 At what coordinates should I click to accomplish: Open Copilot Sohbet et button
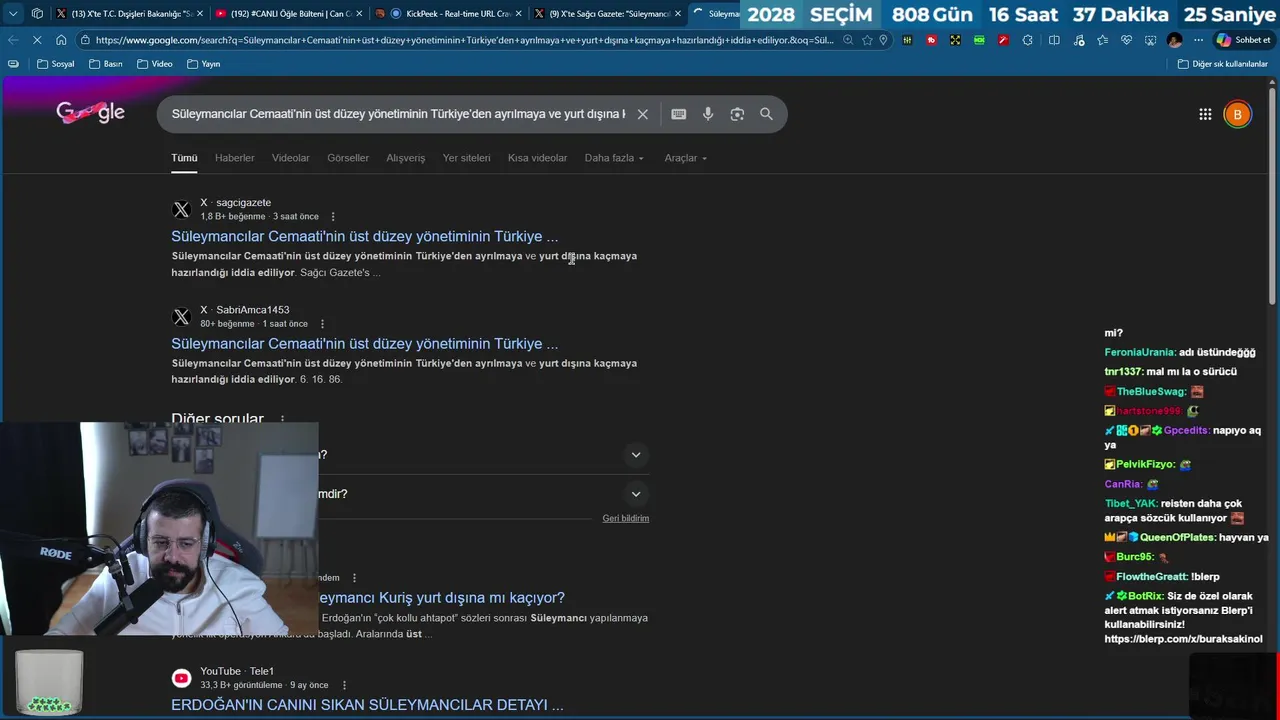point(1243,40)
